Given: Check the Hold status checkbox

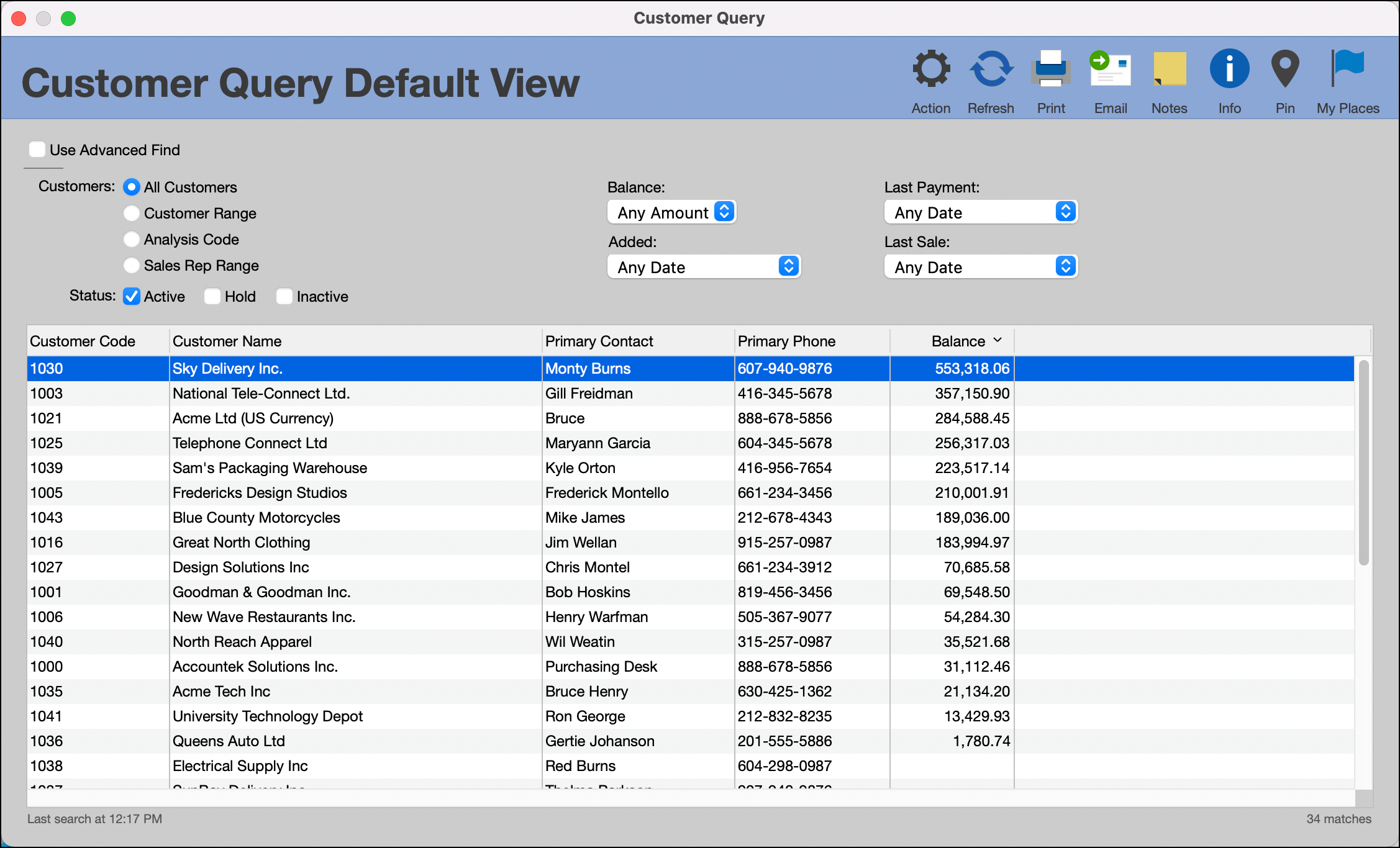Looking at the screenshot, I should [x=212, y=296].
